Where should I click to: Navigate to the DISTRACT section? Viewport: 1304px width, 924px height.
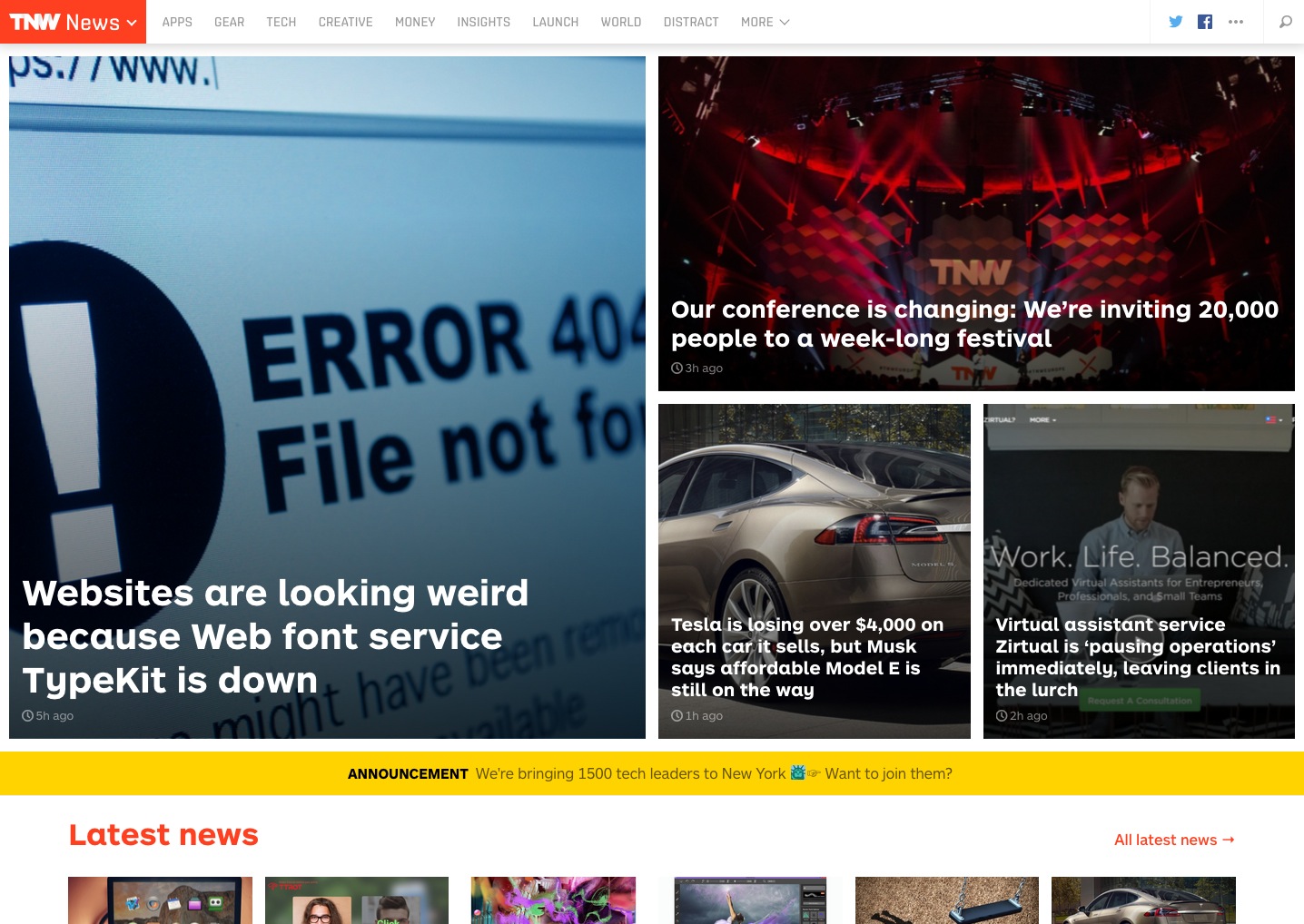[x=690, y=22]
